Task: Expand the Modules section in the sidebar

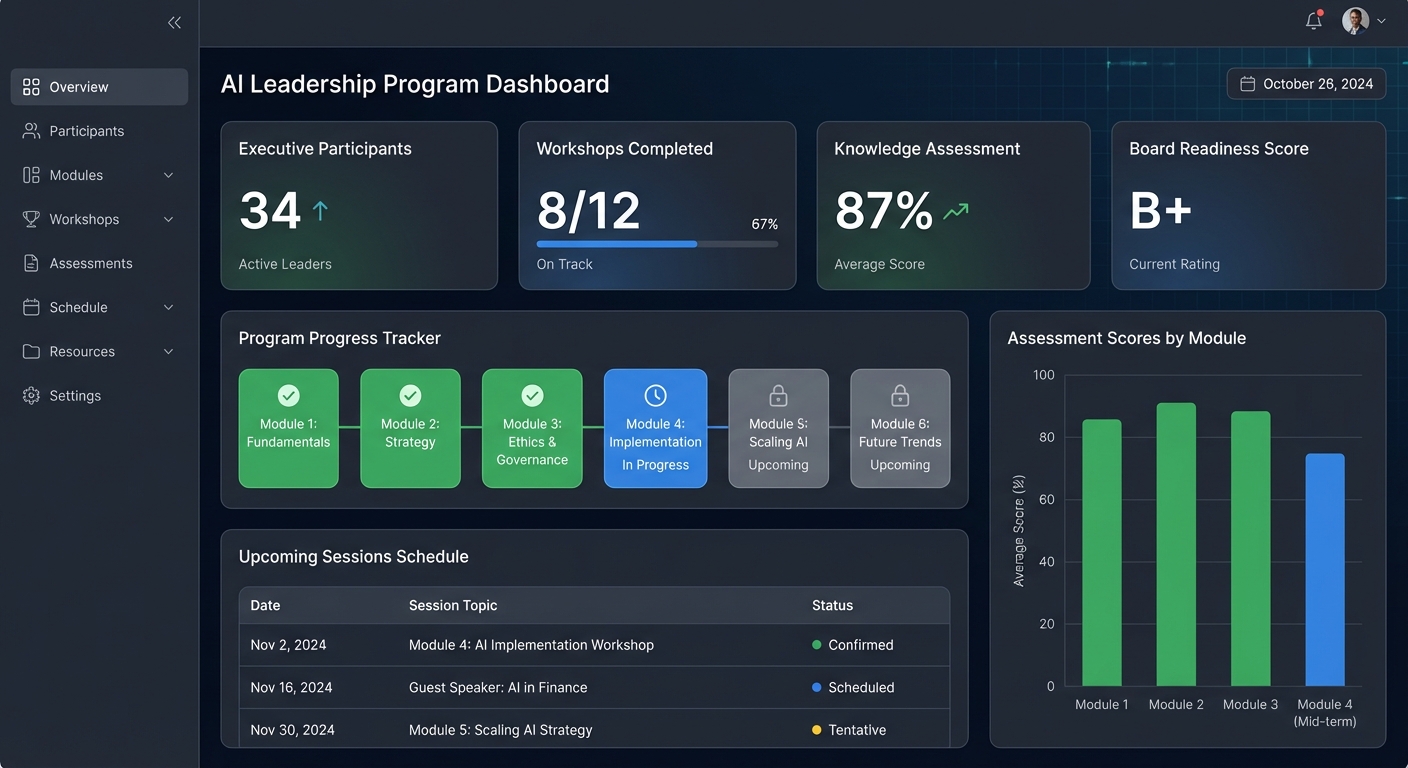Action: 168,174
